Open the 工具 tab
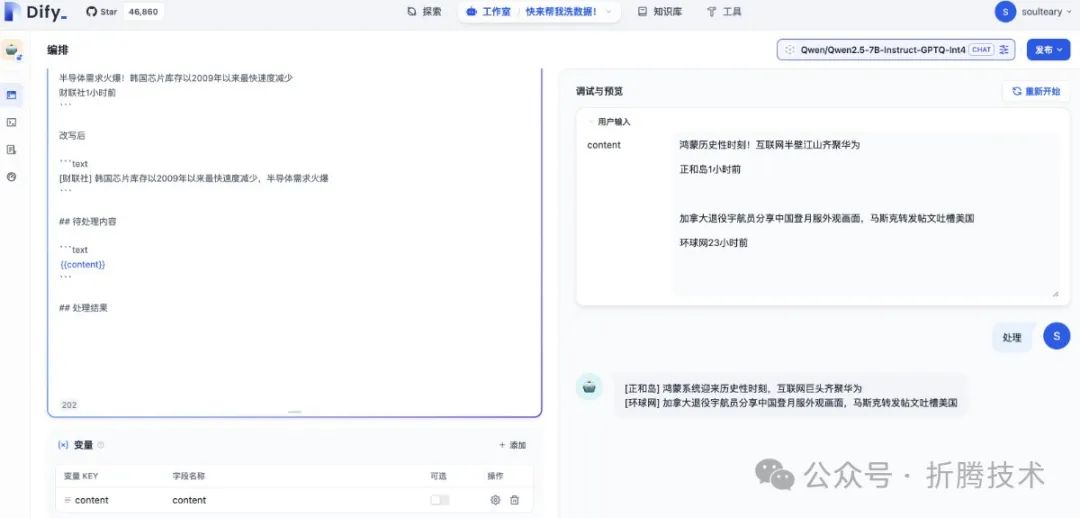1080x518 pixels. [724, 12]
